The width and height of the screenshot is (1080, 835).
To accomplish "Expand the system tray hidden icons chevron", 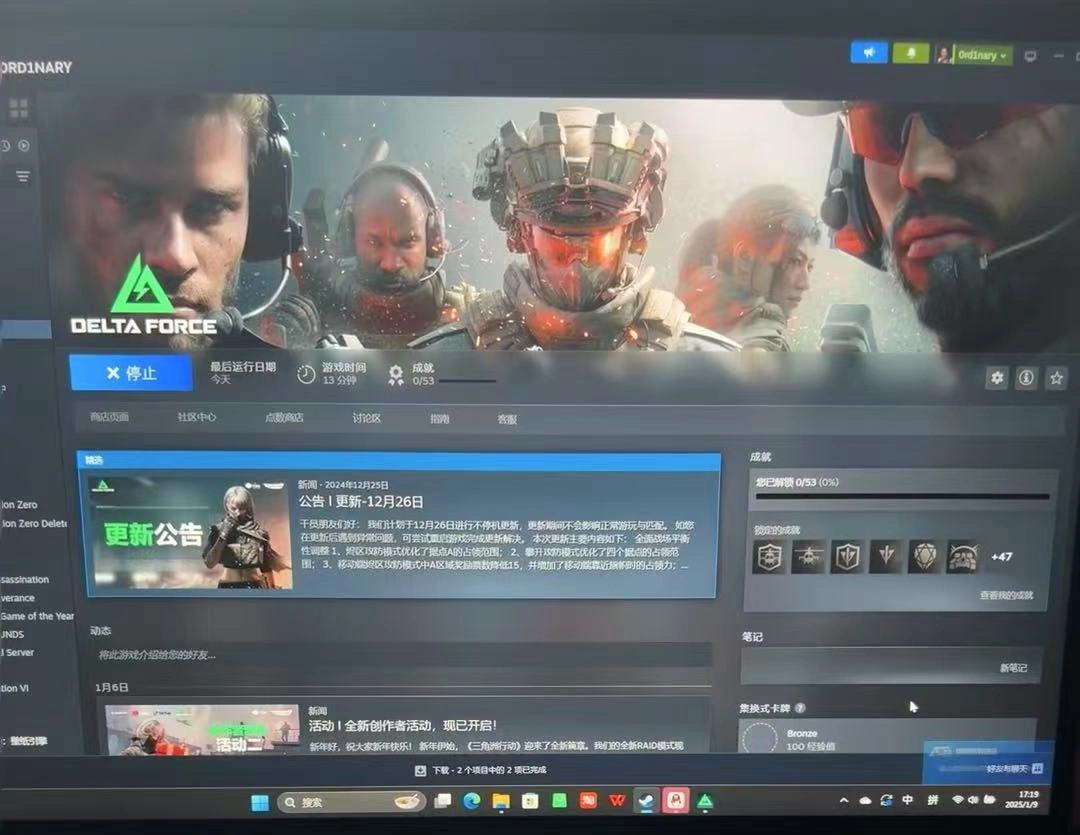I will point(844,800).
